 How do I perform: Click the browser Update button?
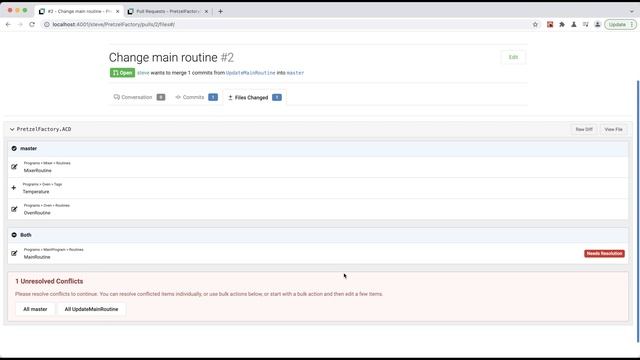tap(620, 24)
